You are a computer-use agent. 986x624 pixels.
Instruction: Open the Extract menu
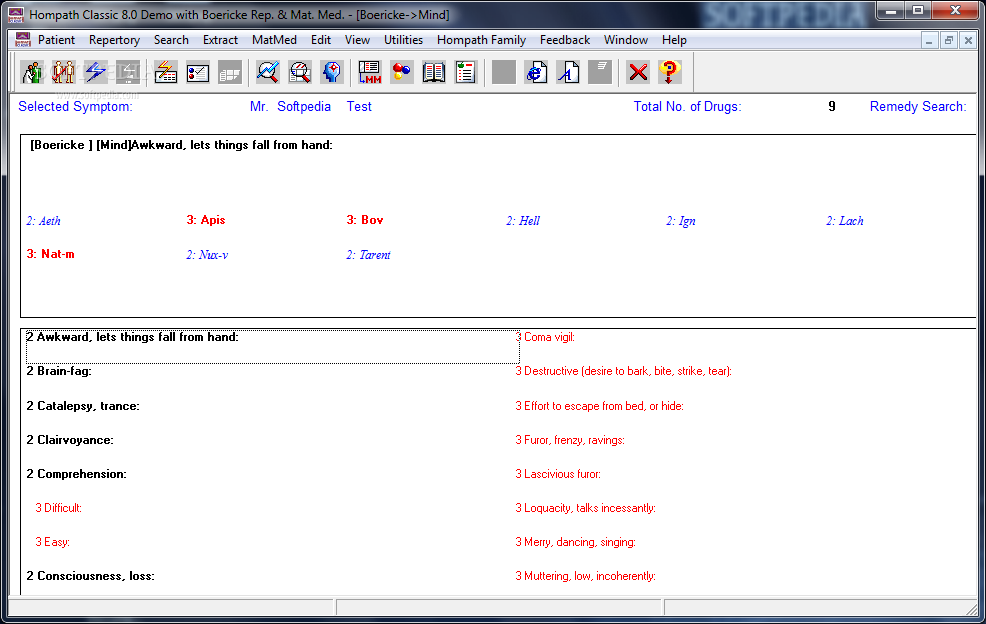click(220, 40)
